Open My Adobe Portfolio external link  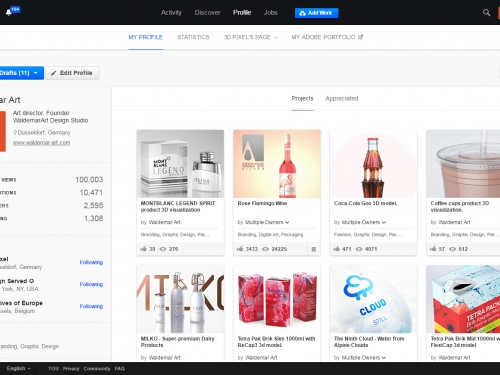[x=327, y=37]
